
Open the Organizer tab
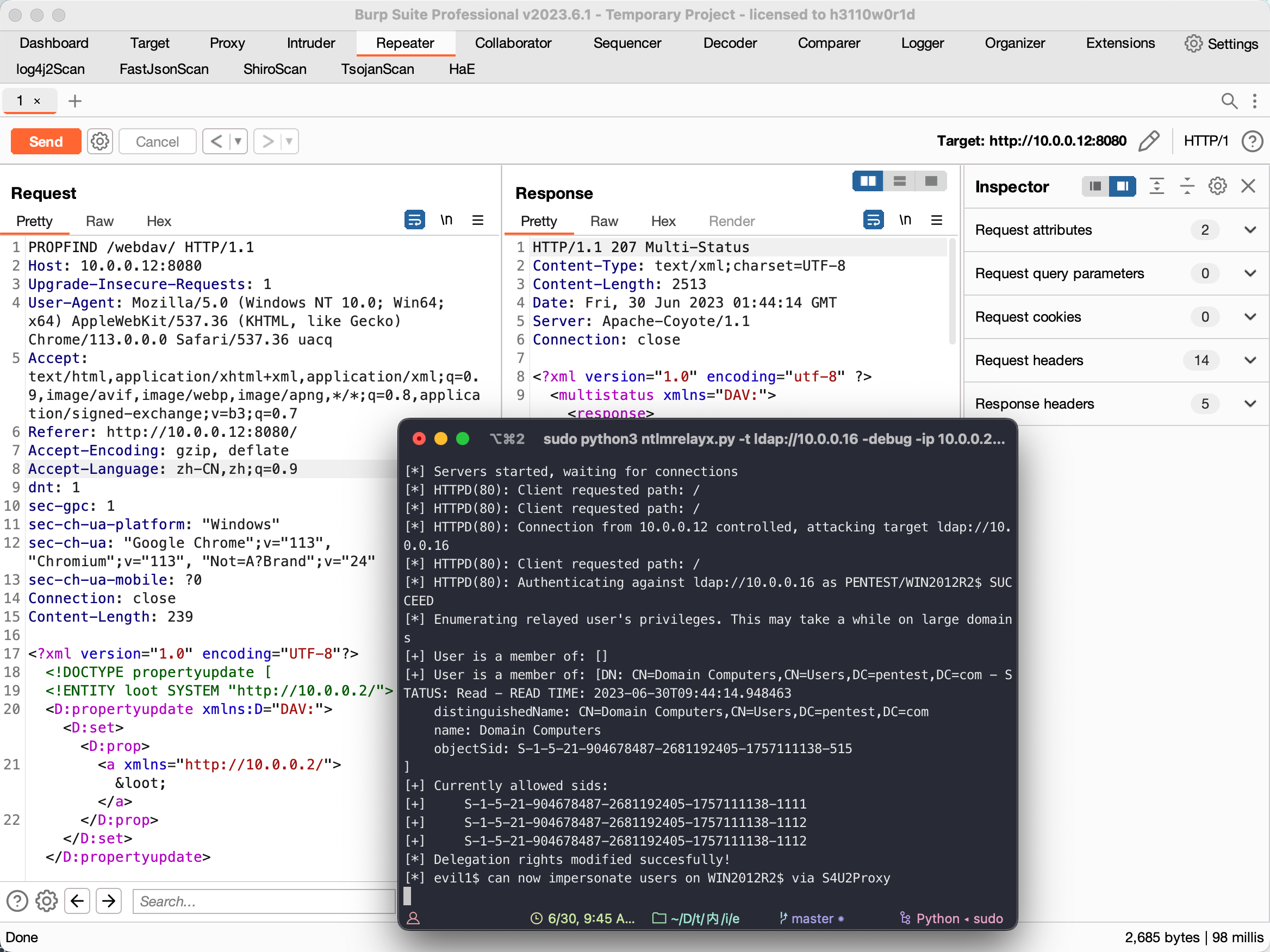coord(1014,43)
